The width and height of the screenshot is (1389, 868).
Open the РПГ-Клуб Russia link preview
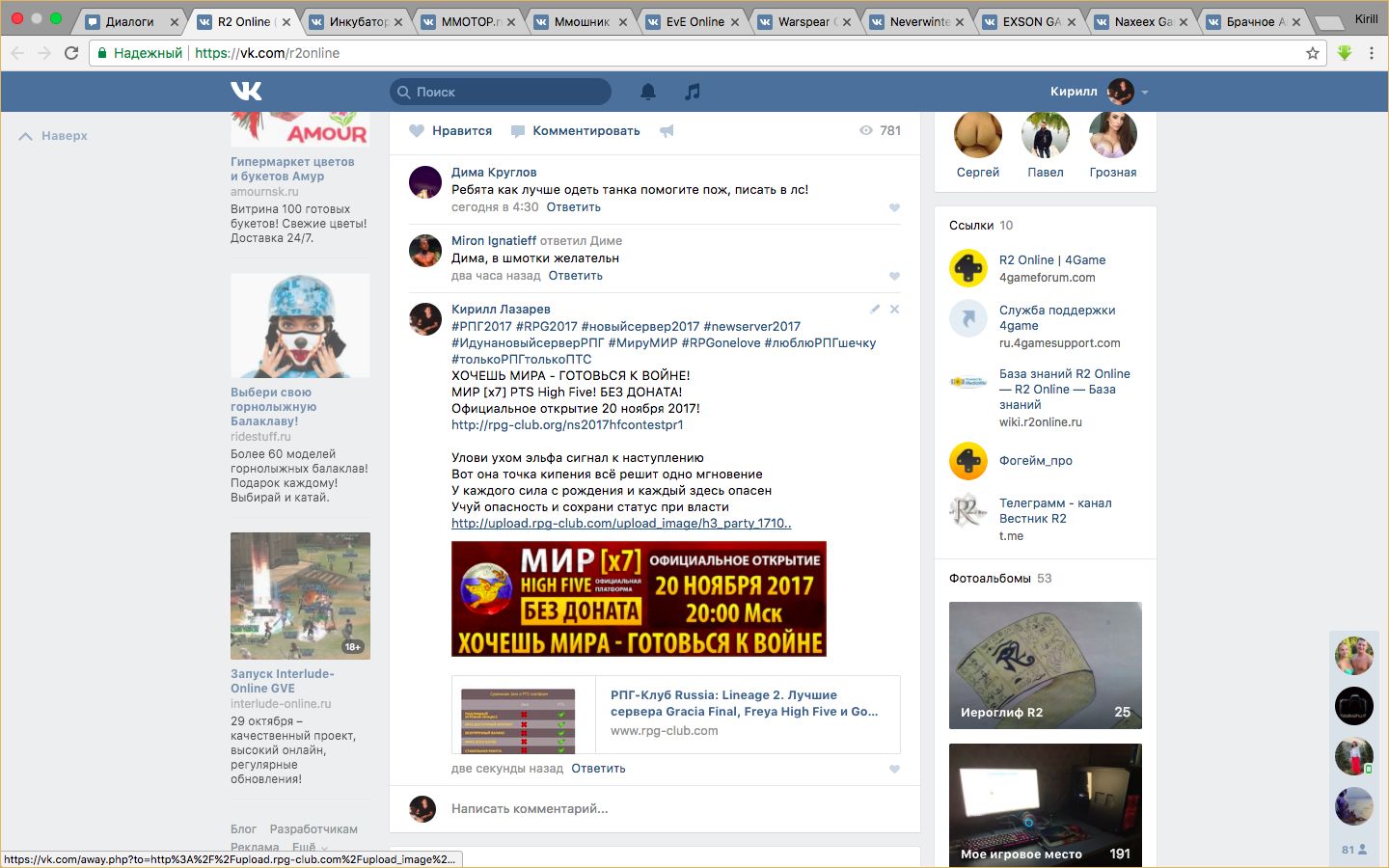click(x=675, y=715)
